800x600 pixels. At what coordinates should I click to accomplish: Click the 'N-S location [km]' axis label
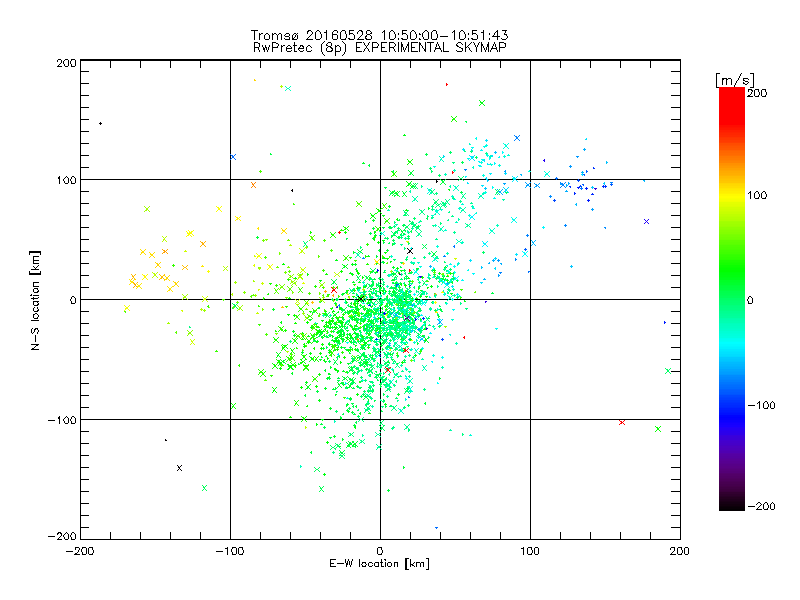[35, 300]
